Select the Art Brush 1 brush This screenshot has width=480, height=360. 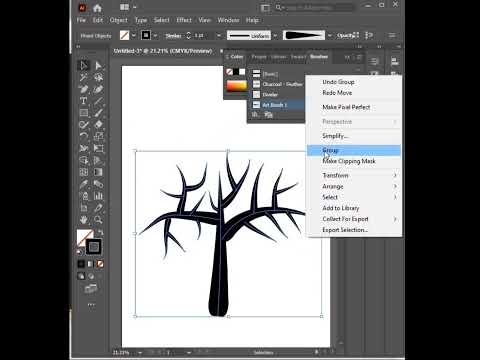(x=277, y=105)
